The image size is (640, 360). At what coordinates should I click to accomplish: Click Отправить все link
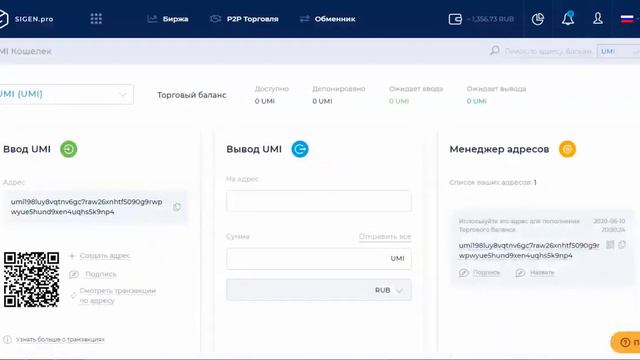tap(385, 236)
